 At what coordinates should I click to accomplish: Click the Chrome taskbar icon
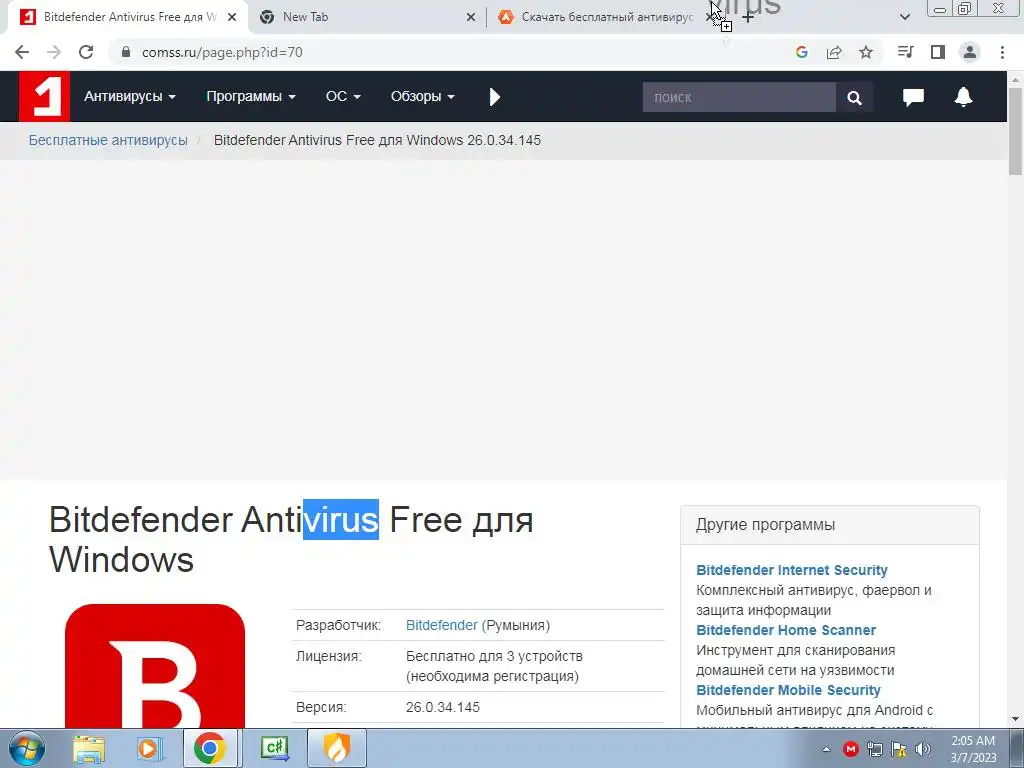click(x=210, y=748)
